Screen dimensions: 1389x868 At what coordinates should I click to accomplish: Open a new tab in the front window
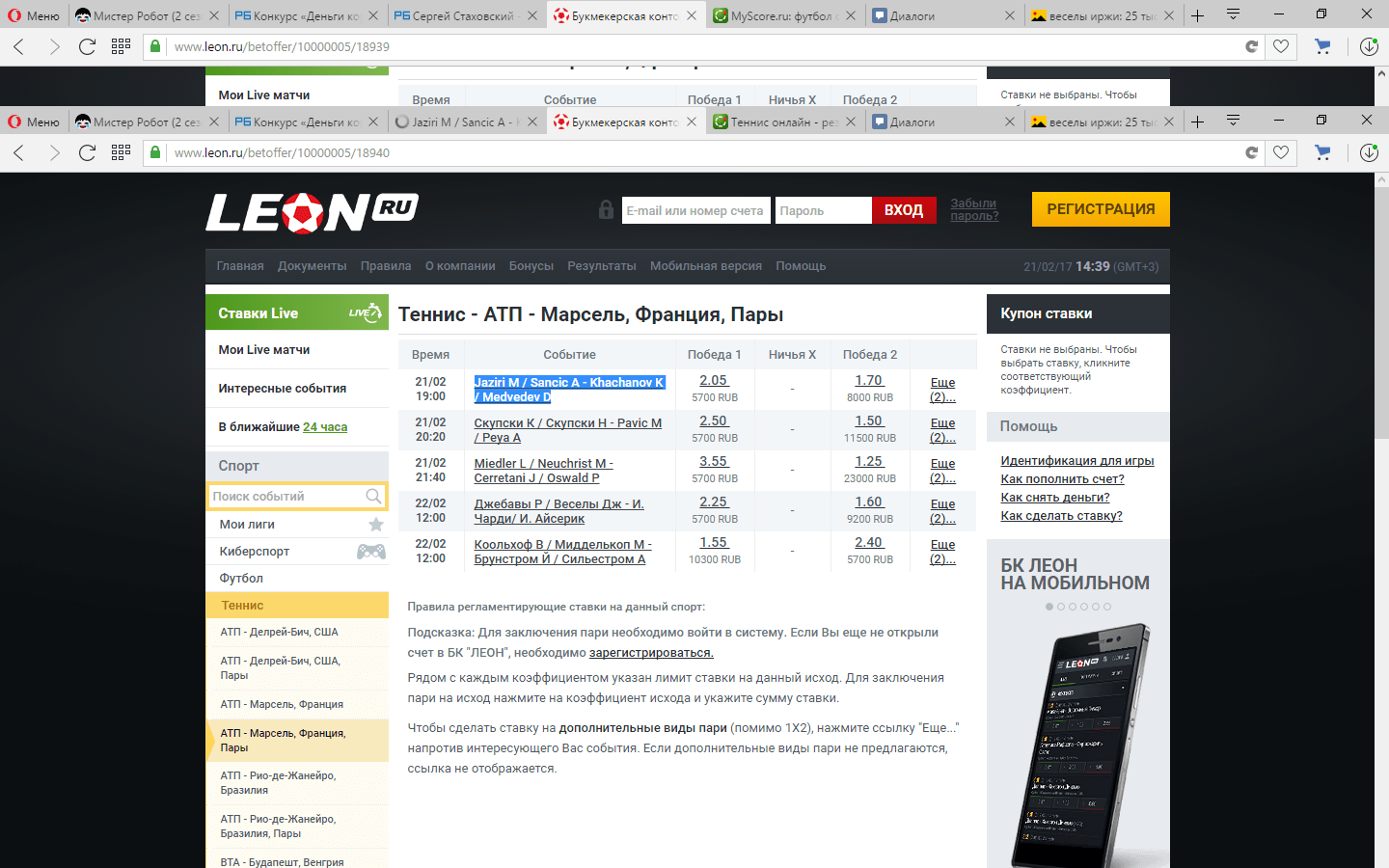1197,122
